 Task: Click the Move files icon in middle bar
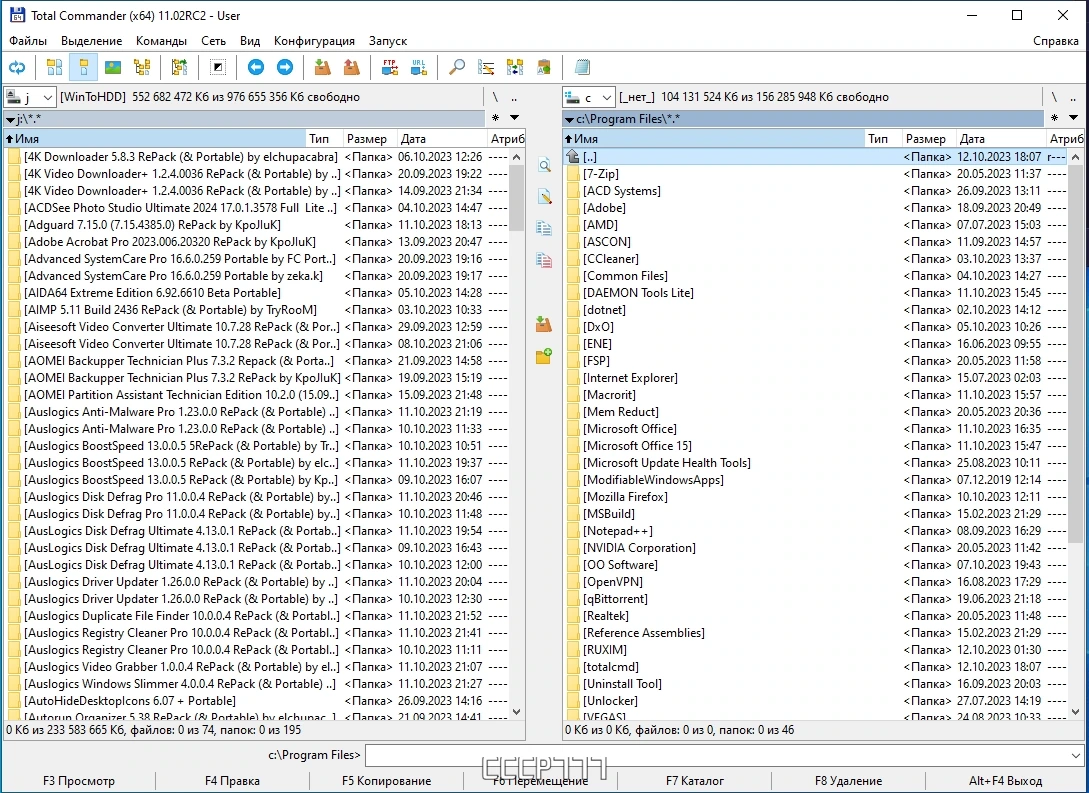(x=544, y=260)
